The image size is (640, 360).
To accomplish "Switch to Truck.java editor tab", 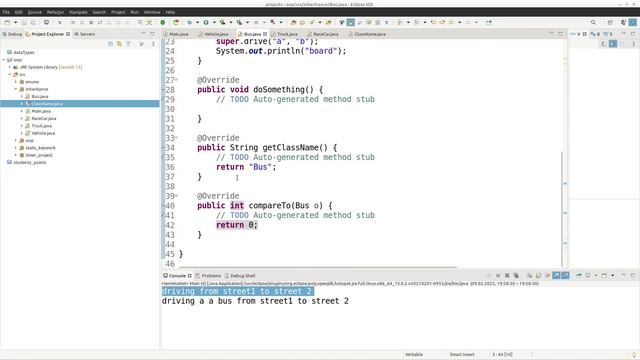I will (284, 34).
